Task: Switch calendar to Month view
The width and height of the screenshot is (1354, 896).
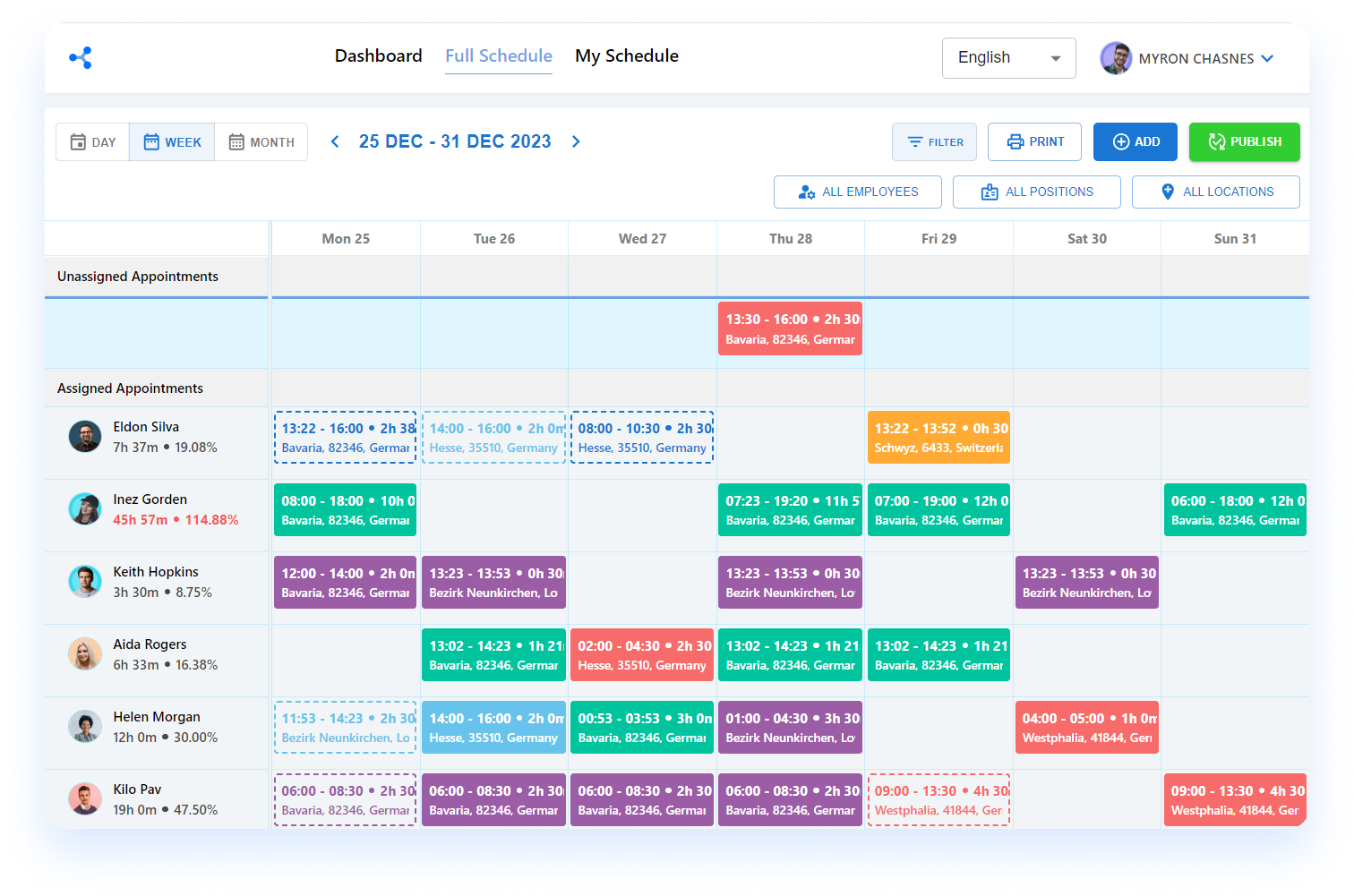Action: [x=261, y=142]
